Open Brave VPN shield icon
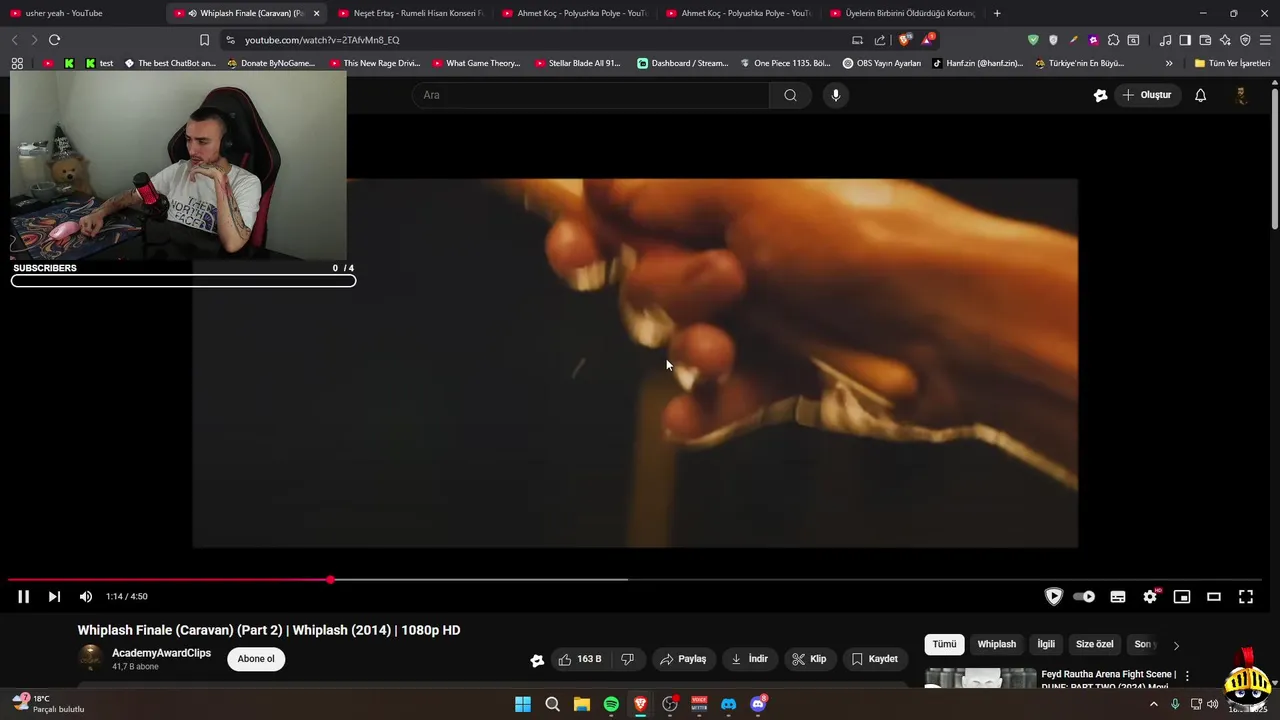The width and height of the screenshot is (1280, 720). 1245,40
